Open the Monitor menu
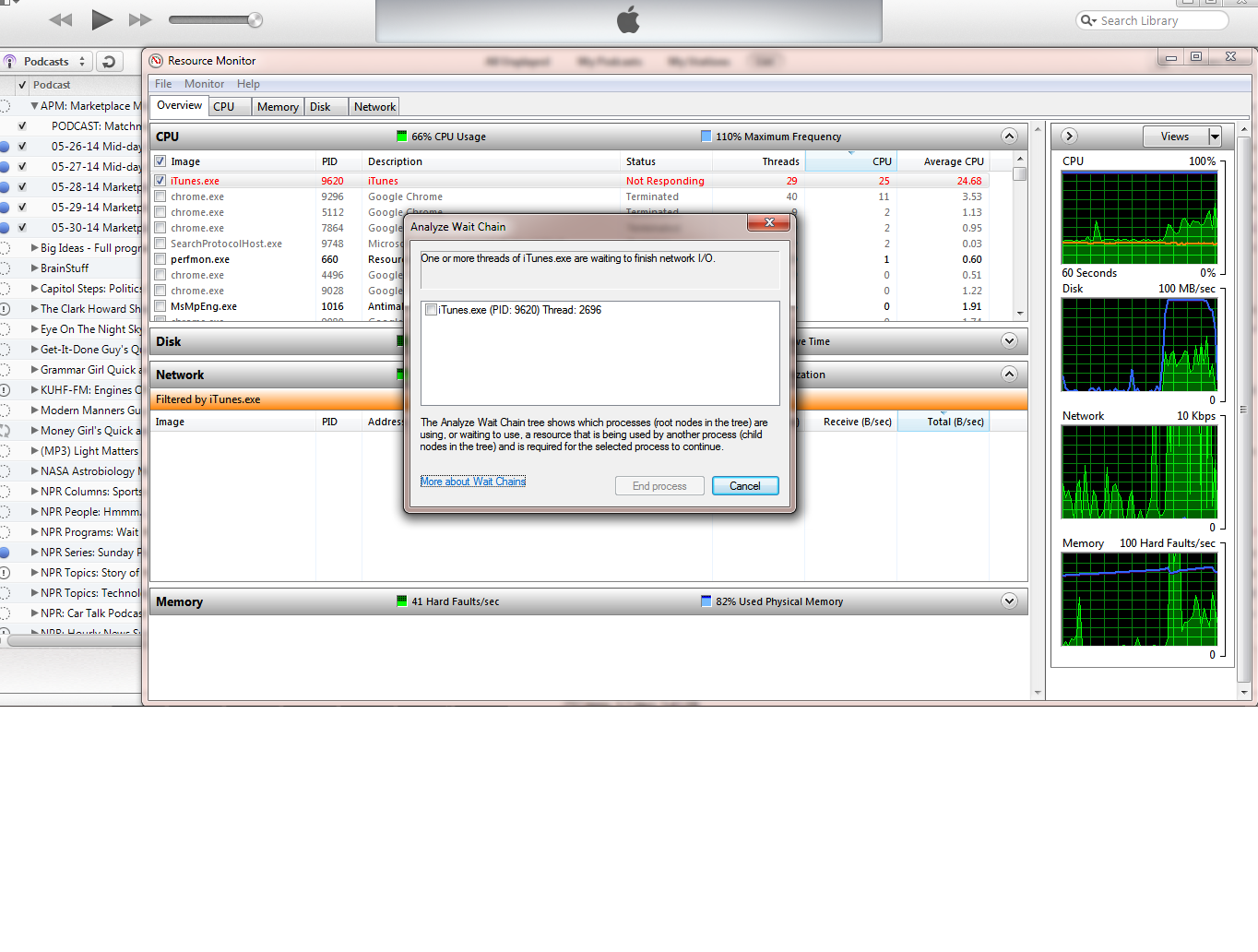1258x952 pixels. (204, 84)
